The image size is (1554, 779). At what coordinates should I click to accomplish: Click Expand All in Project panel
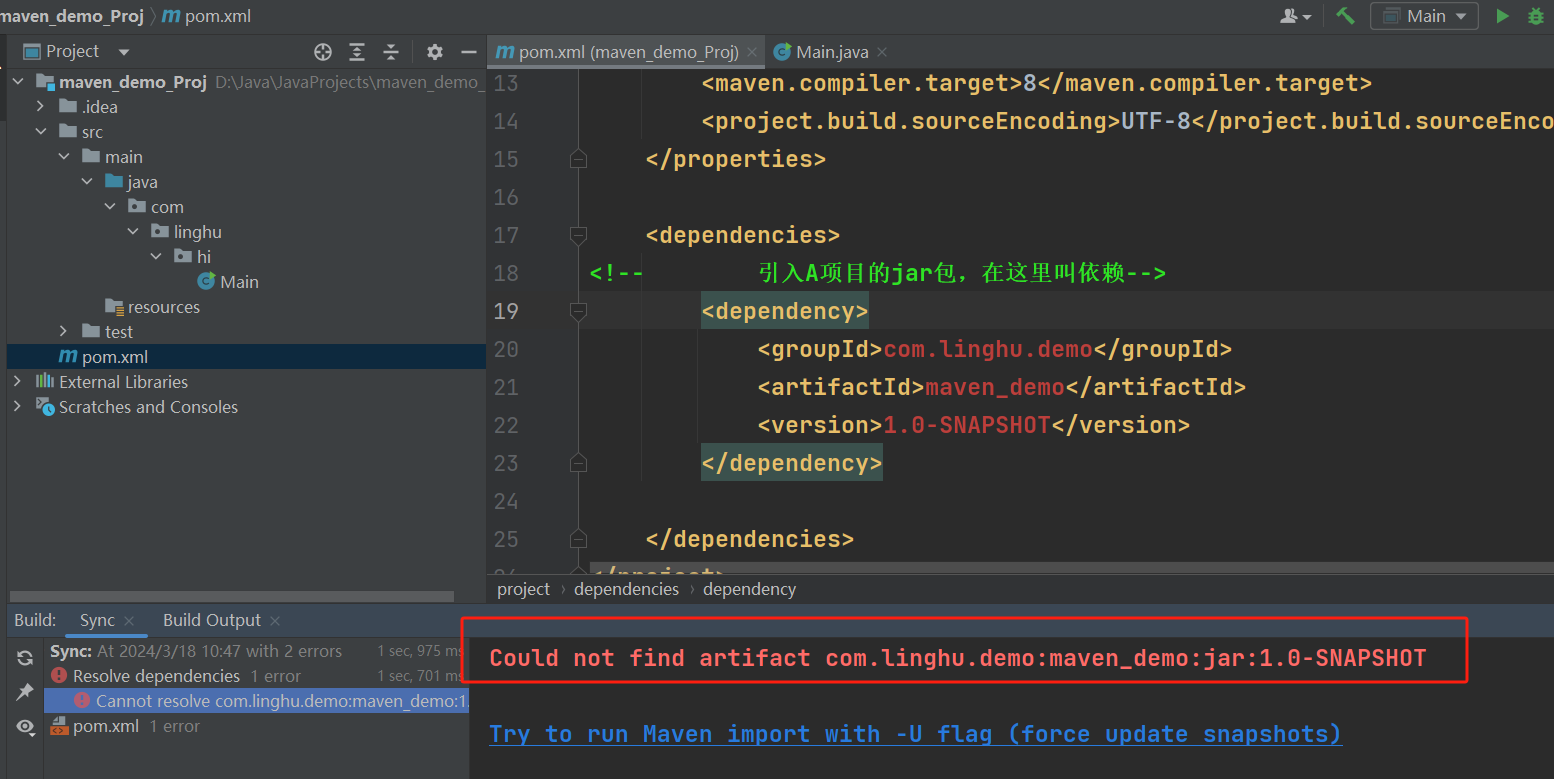357,52
